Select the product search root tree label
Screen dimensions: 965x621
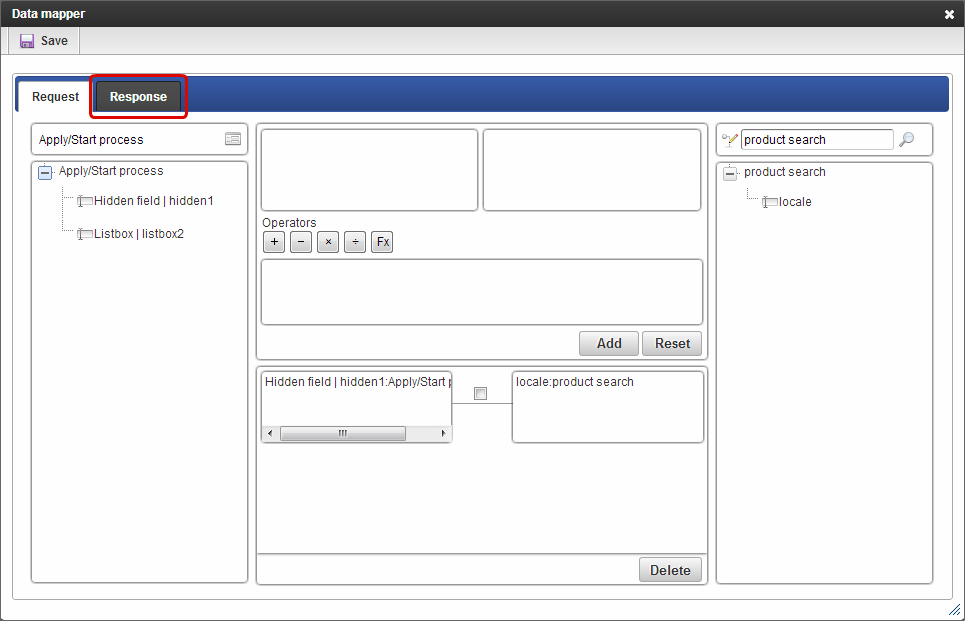click(785, 172)
